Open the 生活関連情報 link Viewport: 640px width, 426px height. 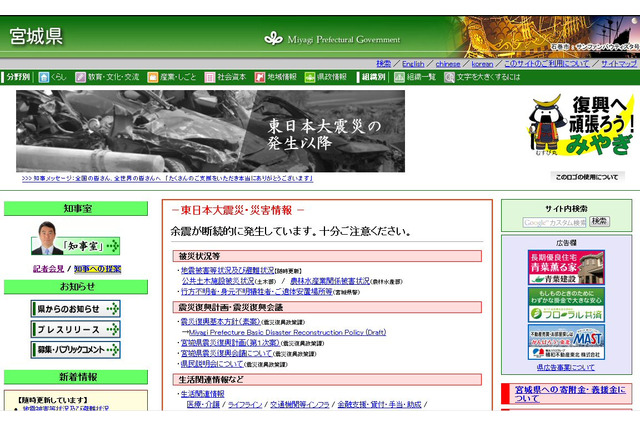[x=202, y=394]
